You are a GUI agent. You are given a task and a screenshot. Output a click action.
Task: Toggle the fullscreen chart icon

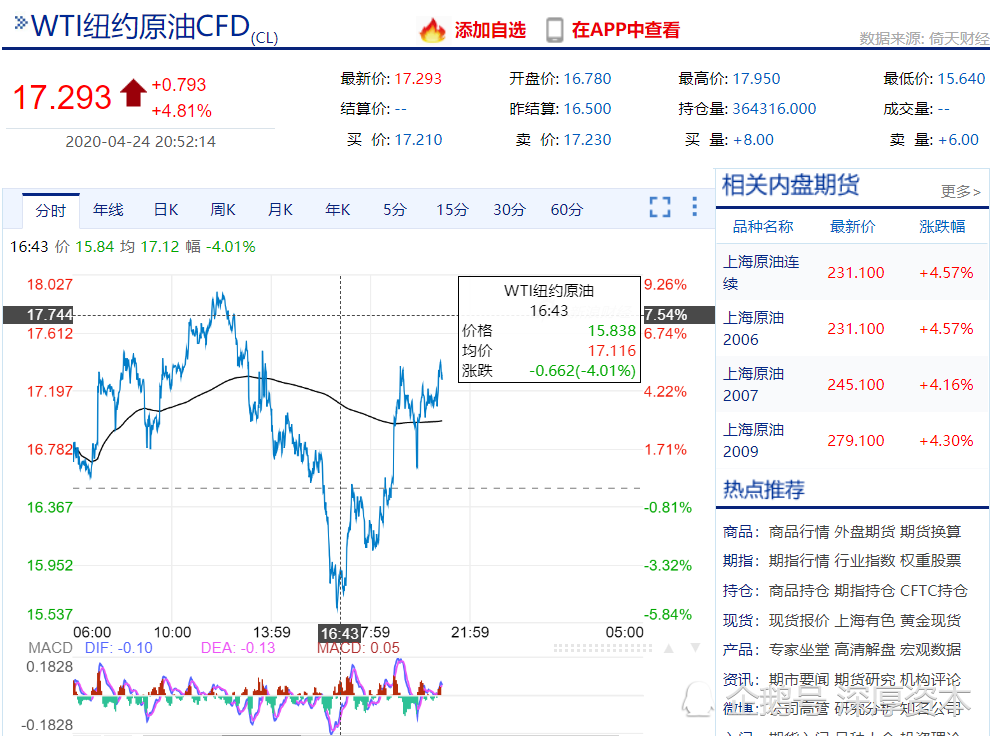coord(660,207)
